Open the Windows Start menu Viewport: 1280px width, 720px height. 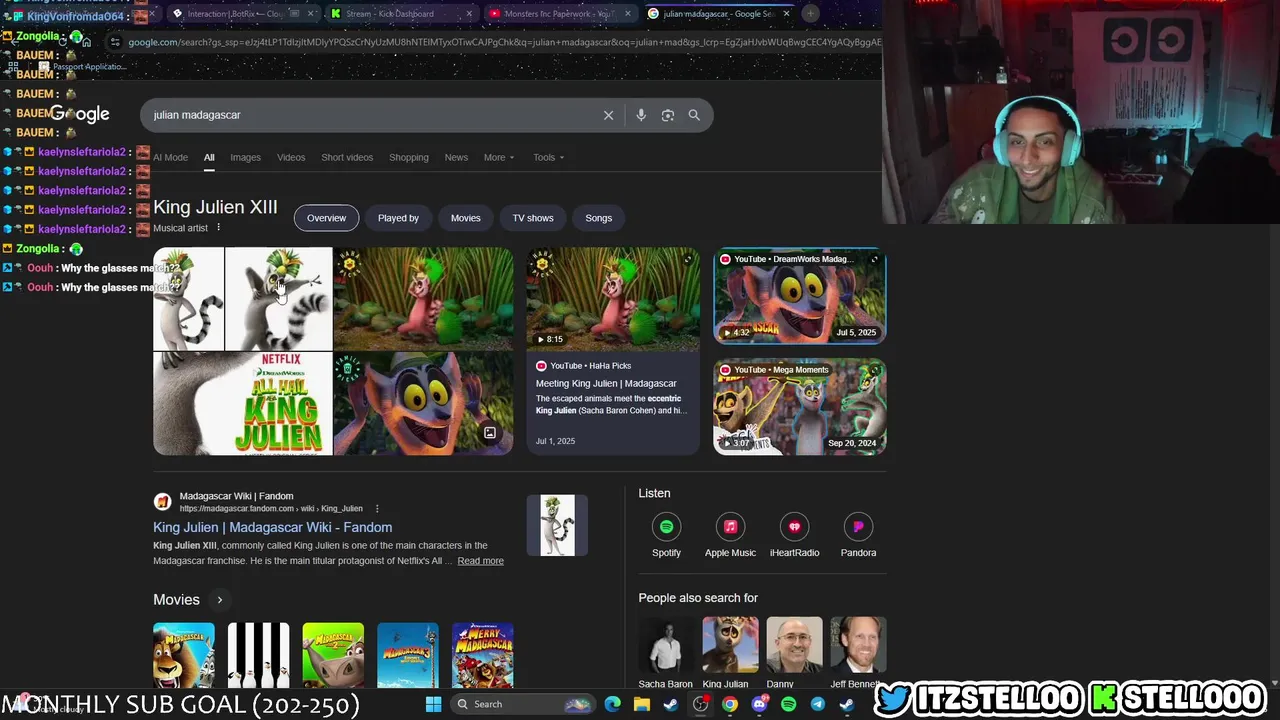point(433,704)
